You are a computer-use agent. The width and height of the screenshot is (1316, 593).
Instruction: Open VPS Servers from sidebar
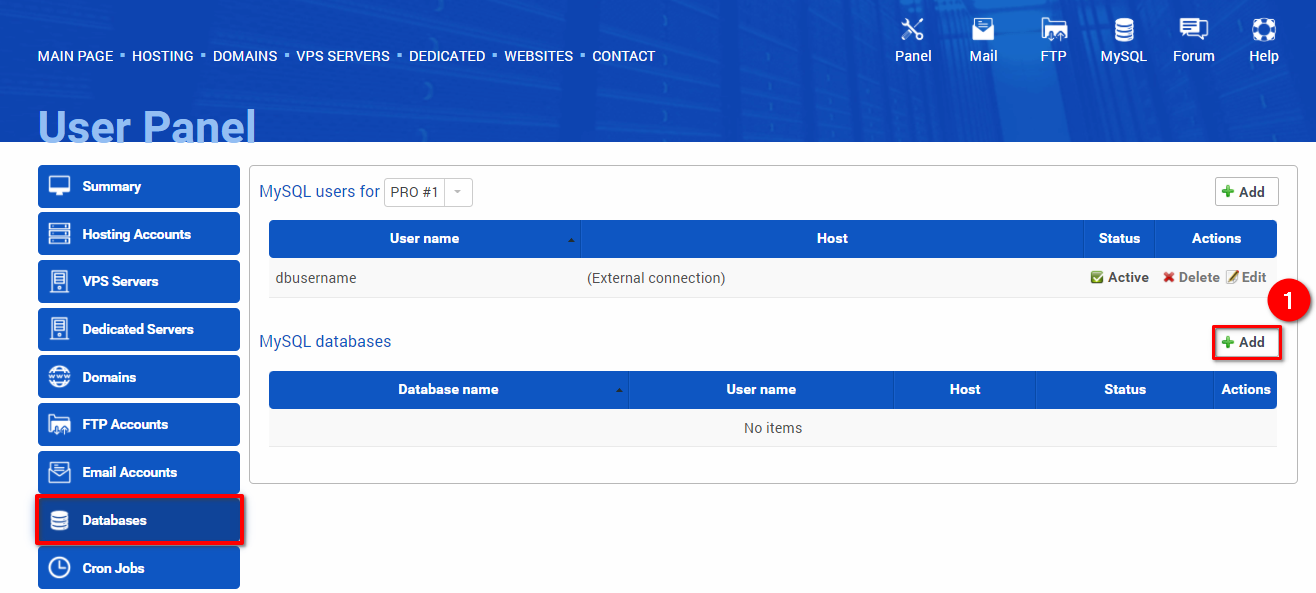(139, 281)
